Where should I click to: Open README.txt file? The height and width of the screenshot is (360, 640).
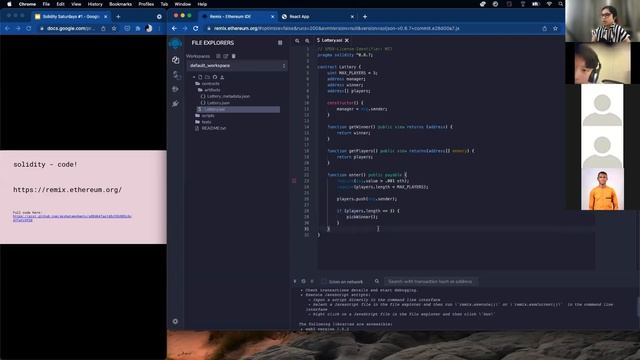point(210,128)
